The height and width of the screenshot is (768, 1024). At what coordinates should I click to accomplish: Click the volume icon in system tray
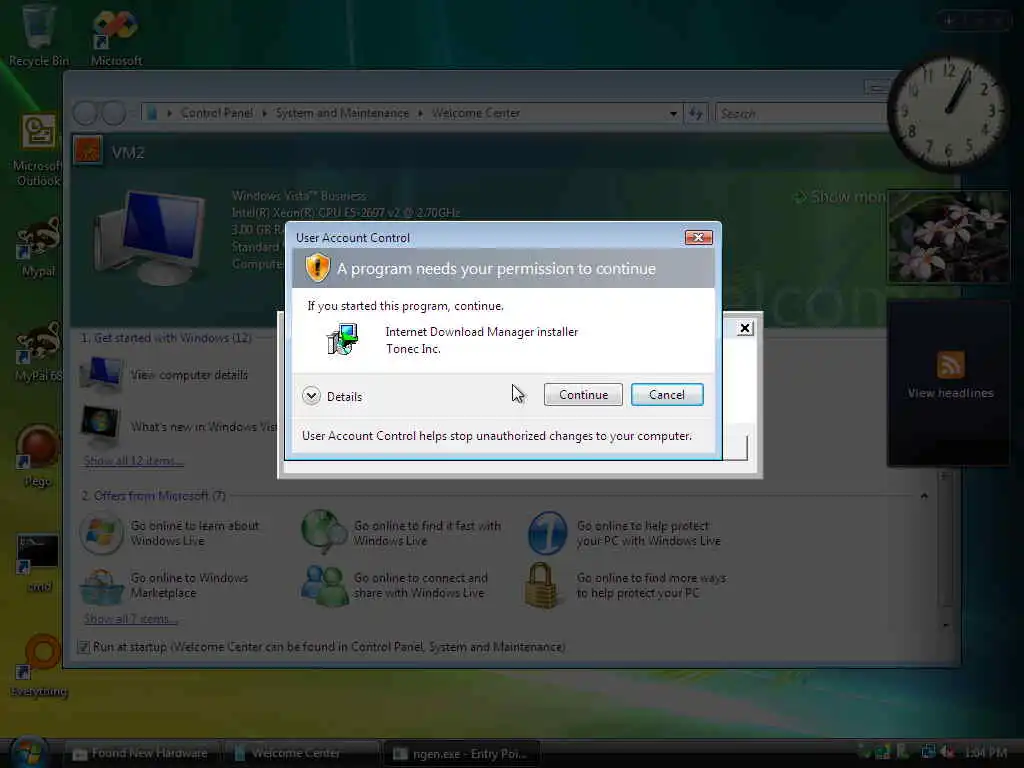click(x=946, y=752)
